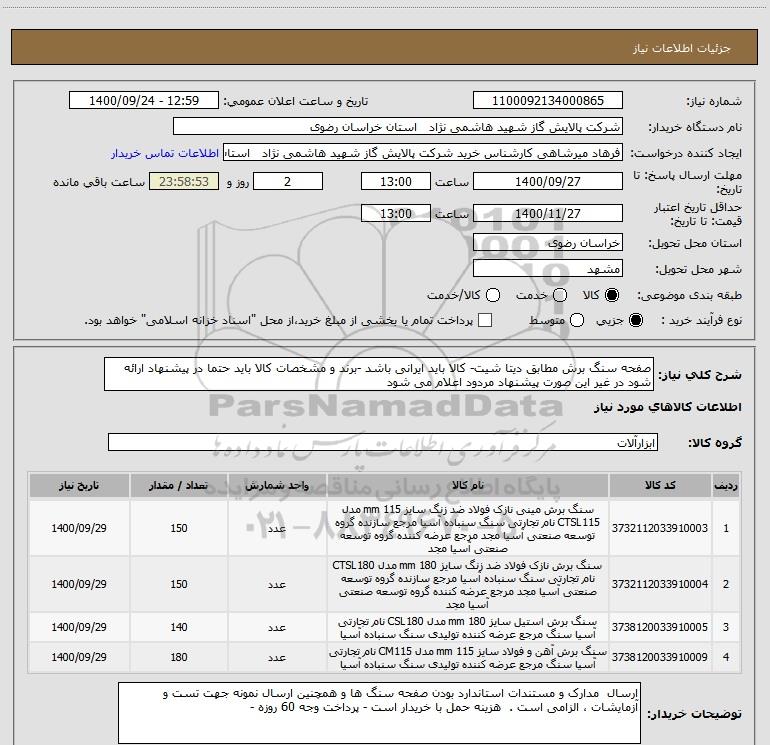Click the remaining time 23:58:53 field
The height and width of the screenshot is (745, 770).
click(184, 181)
